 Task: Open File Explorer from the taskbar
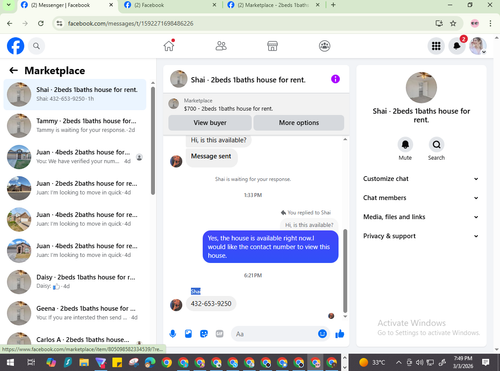coord(84,362)
